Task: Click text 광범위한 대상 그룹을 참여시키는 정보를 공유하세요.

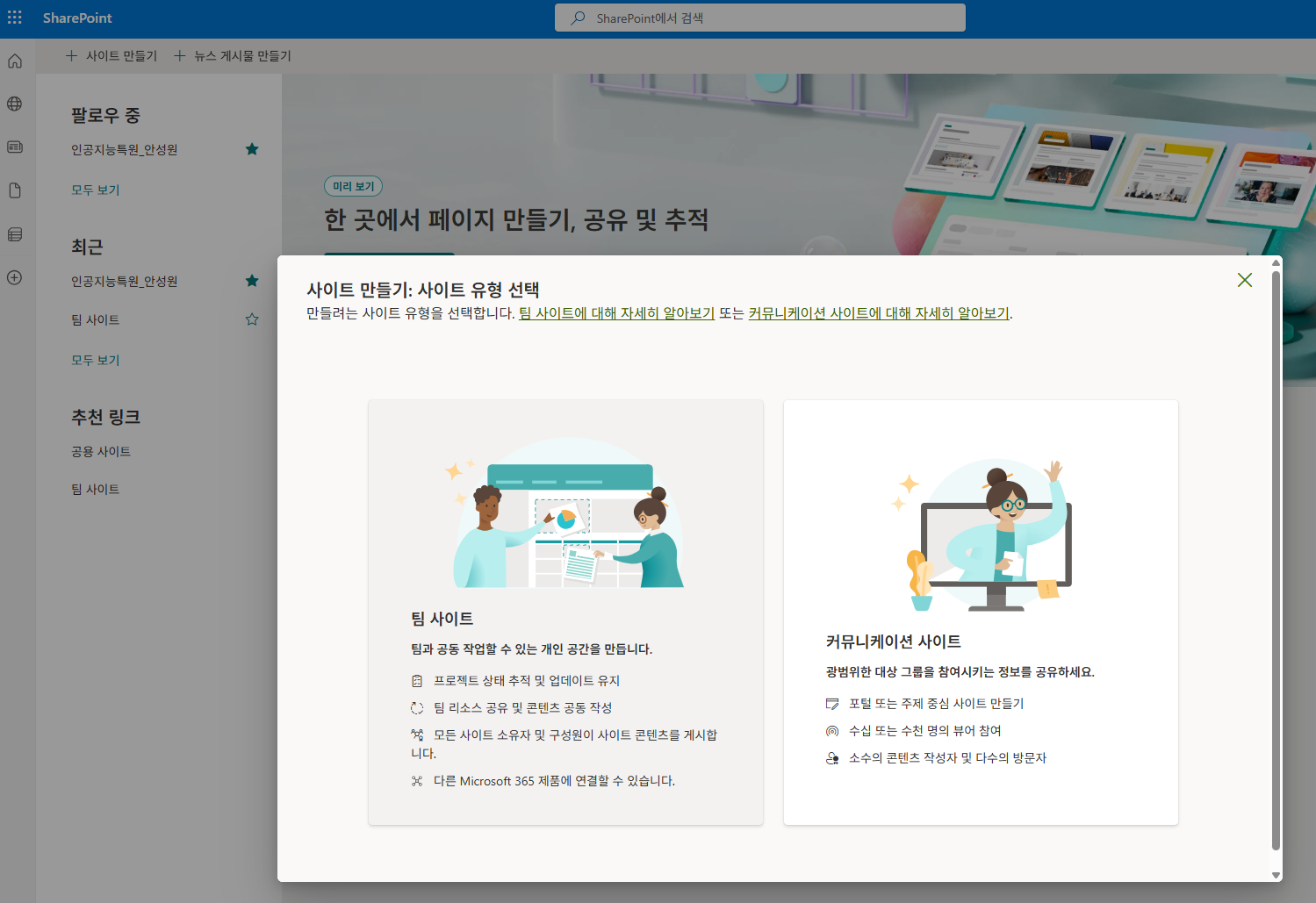Action: [x=960, y=672]
